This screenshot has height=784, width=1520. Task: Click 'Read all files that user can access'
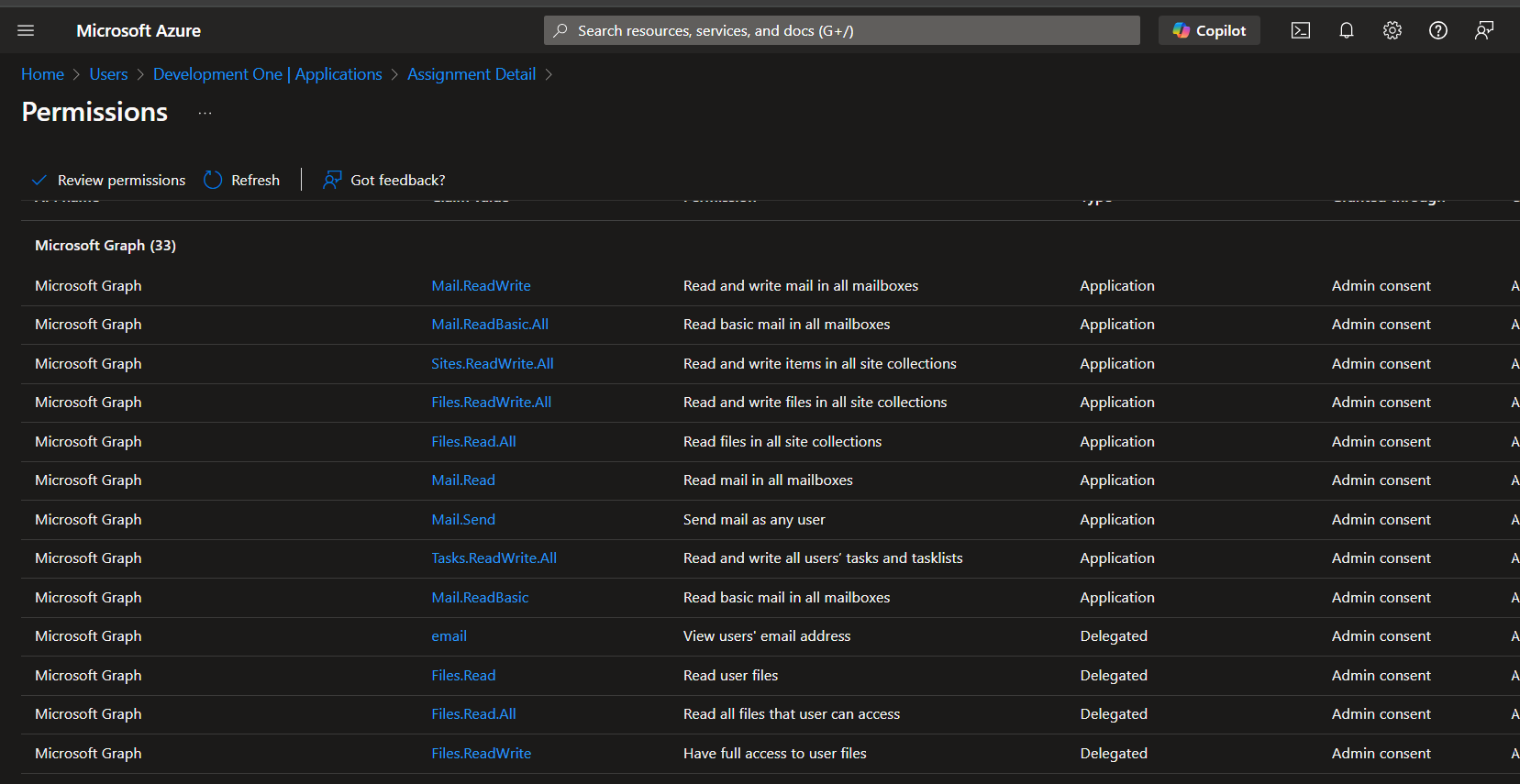coord(792,714)
